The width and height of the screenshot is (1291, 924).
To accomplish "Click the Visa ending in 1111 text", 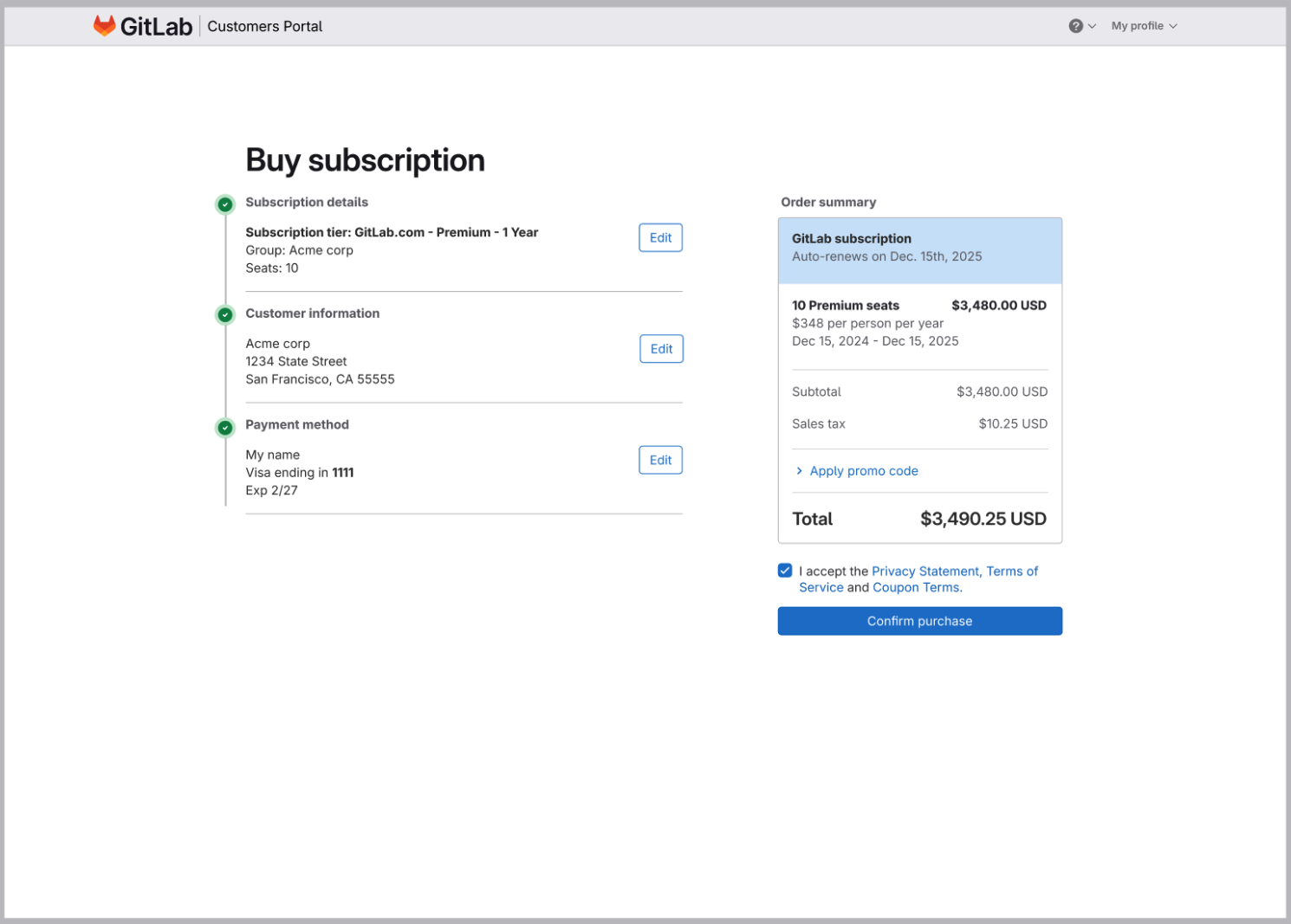I will [300, 473].
